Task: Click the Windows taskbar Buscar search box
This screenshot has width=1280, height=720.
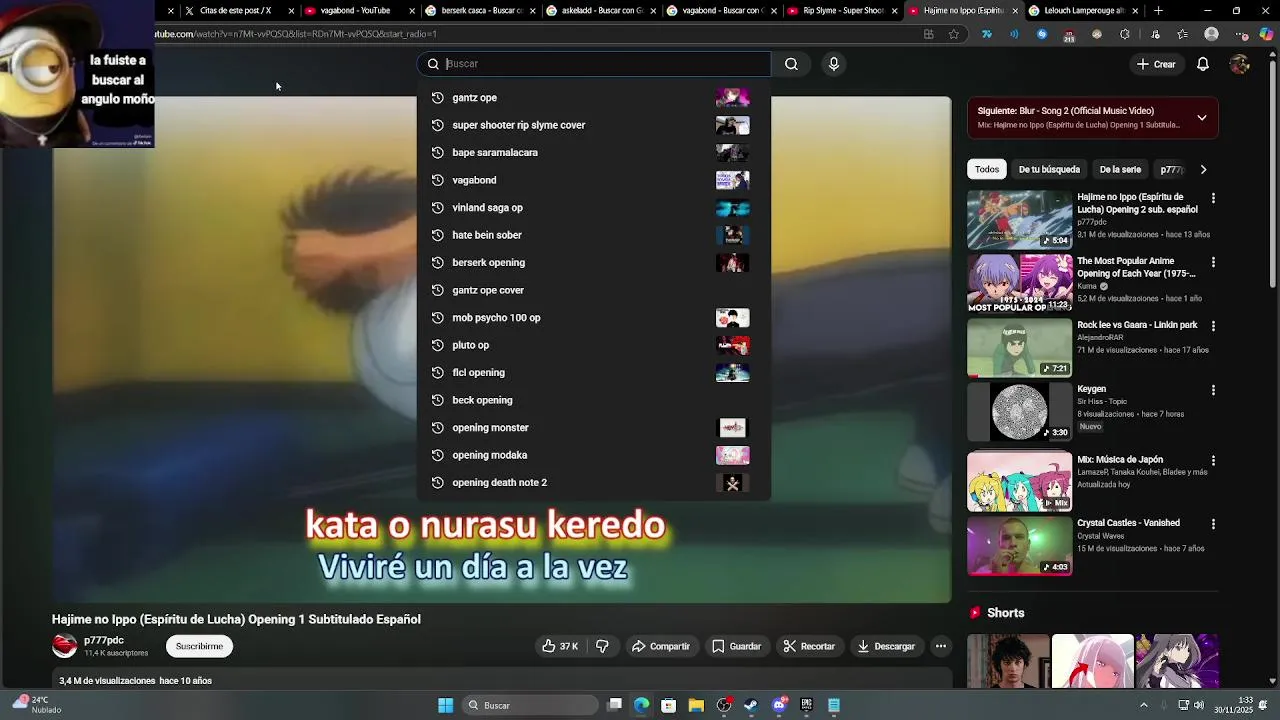Action: tap(532, 705)
